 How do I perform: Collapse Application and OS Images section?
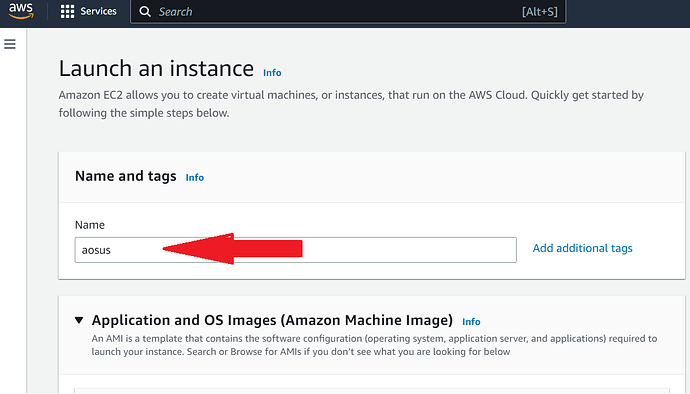(x=79, y=320)
